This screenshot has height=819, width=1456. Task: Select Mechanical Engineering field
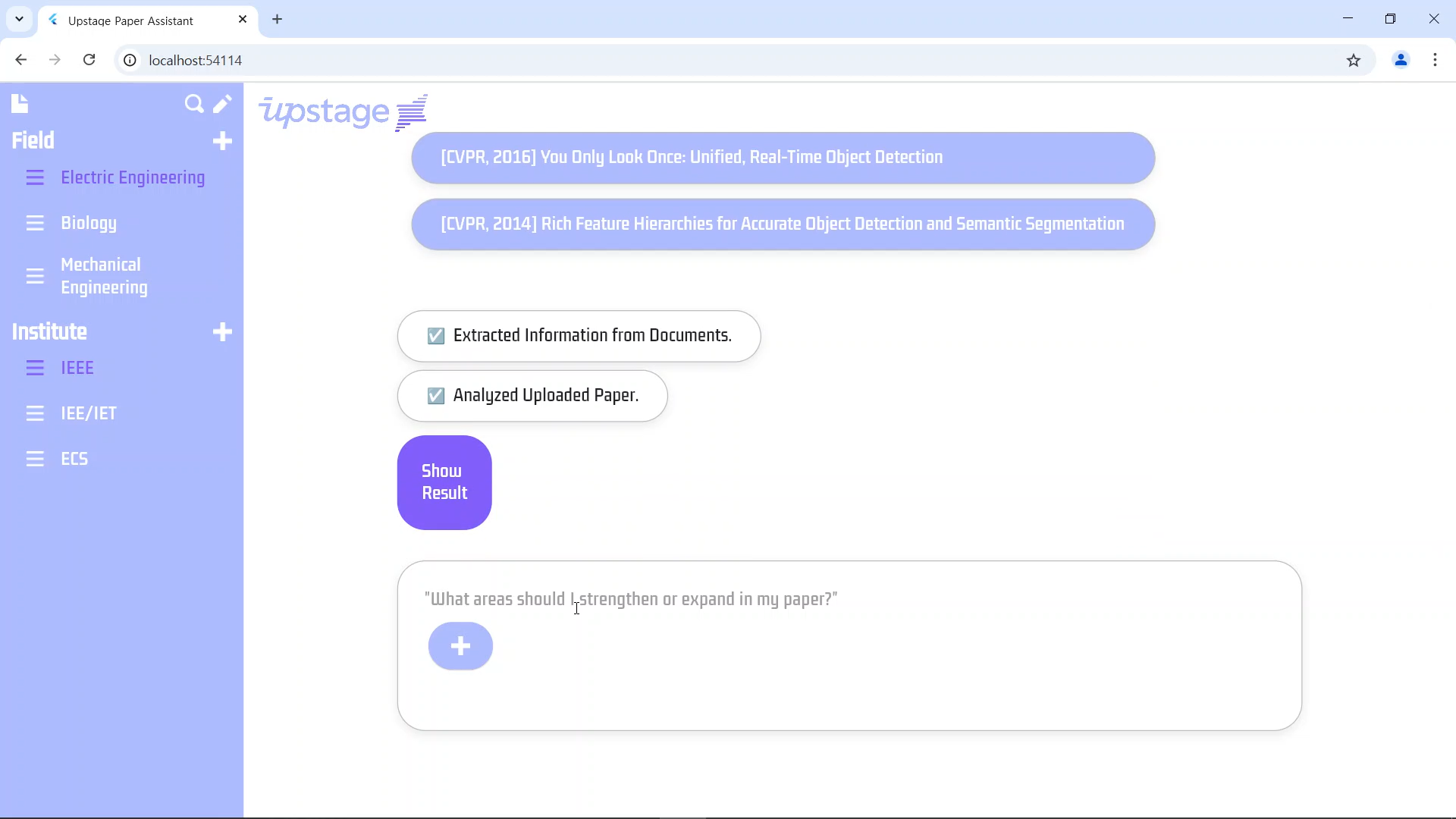coord(104,276)
